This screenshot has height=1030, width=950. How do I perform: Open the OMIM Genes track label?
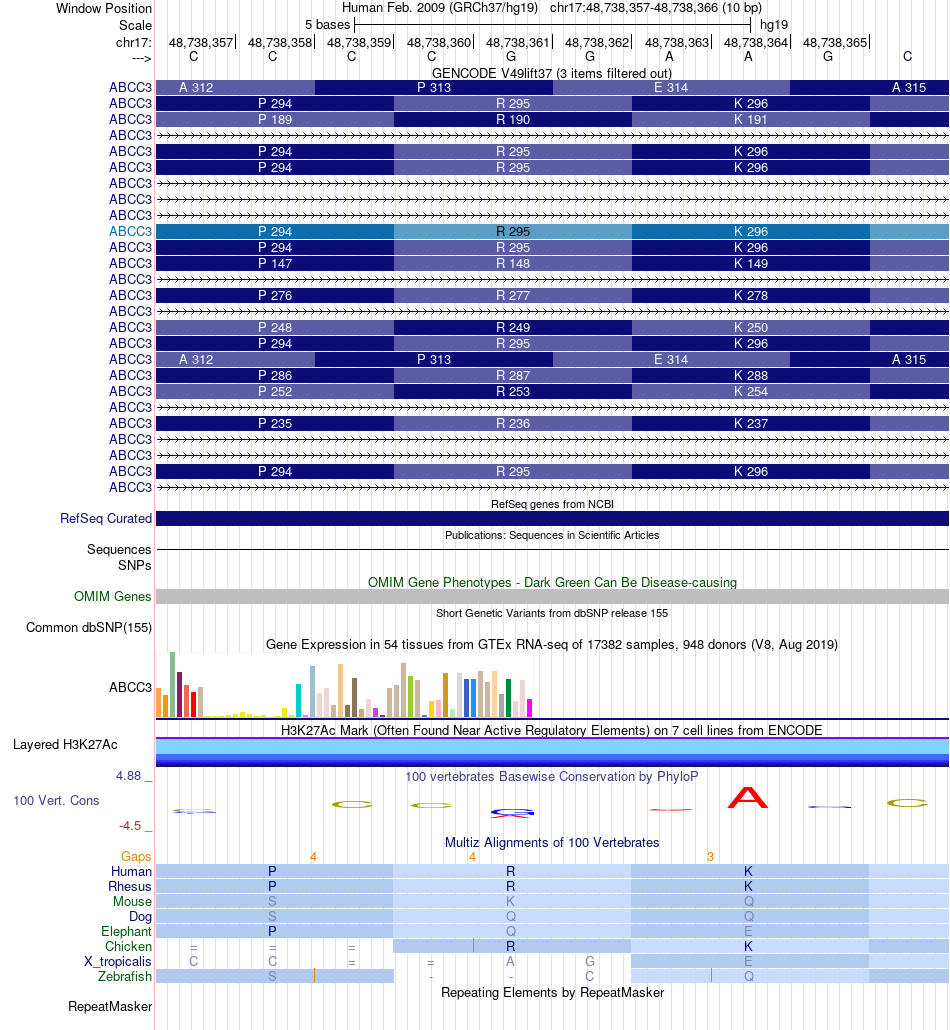[112, 596]
